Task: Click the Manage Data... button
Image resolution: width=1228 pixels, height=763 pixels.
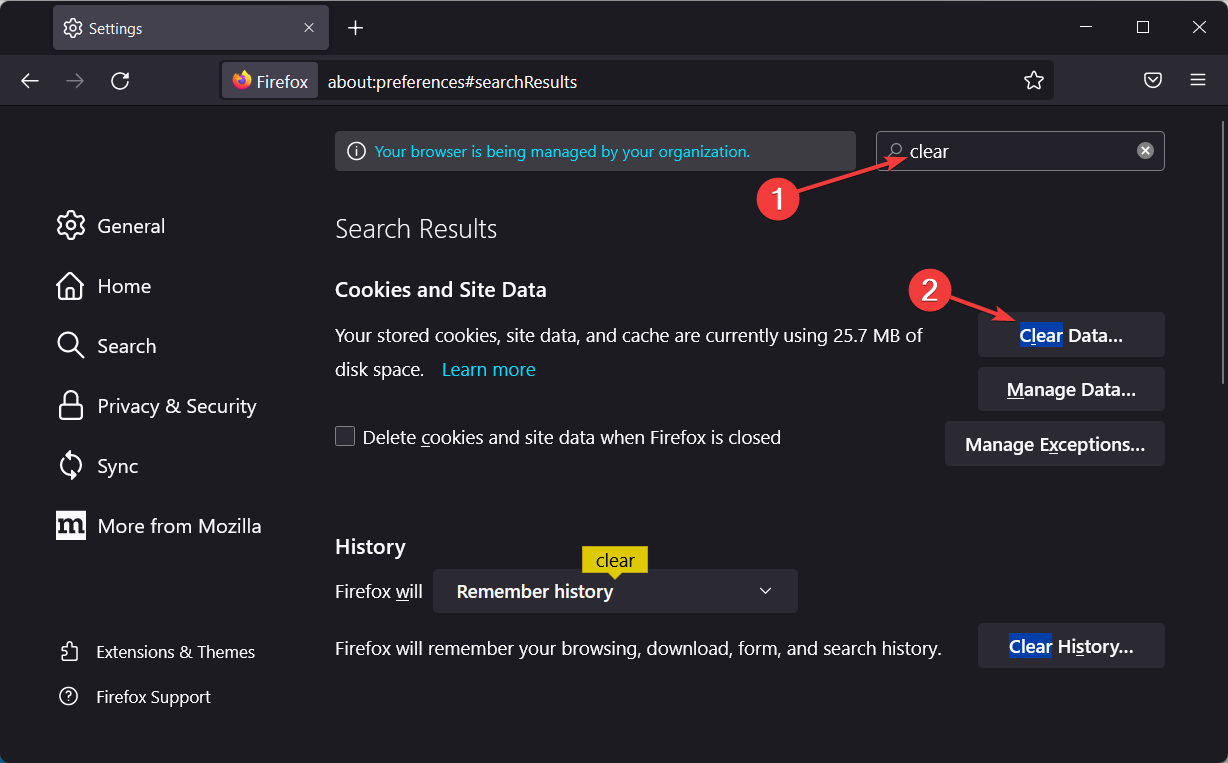Action: tap(1071, 390)
